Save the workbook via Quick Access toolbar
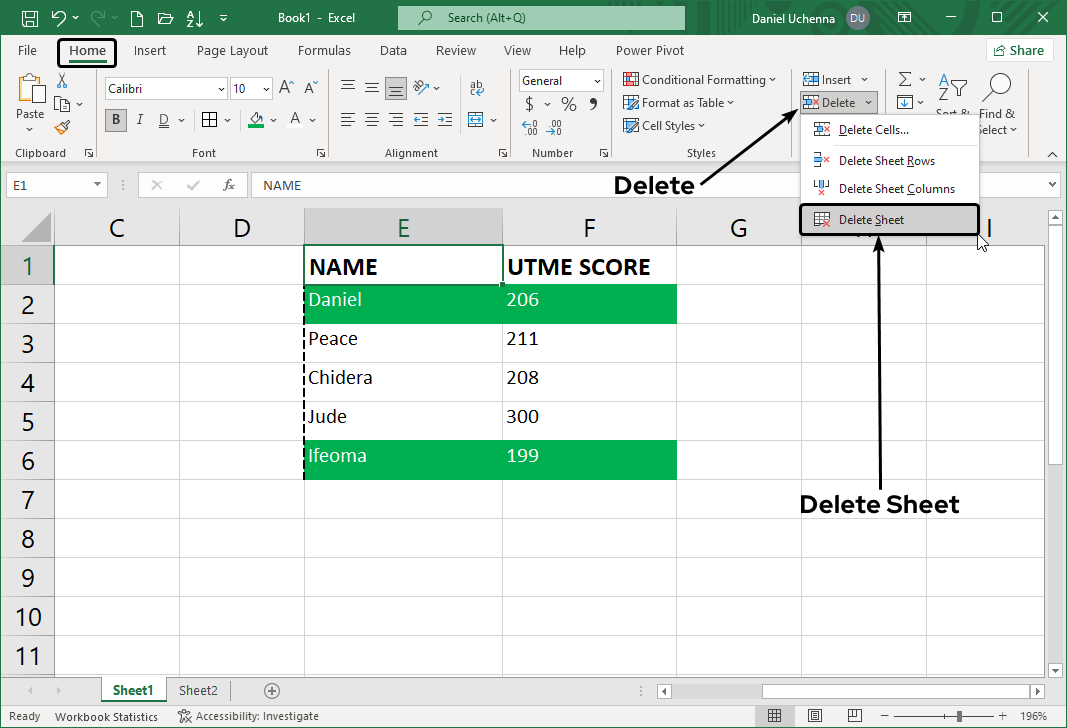Screen dimensions: 1067x728 coord(28,17)
